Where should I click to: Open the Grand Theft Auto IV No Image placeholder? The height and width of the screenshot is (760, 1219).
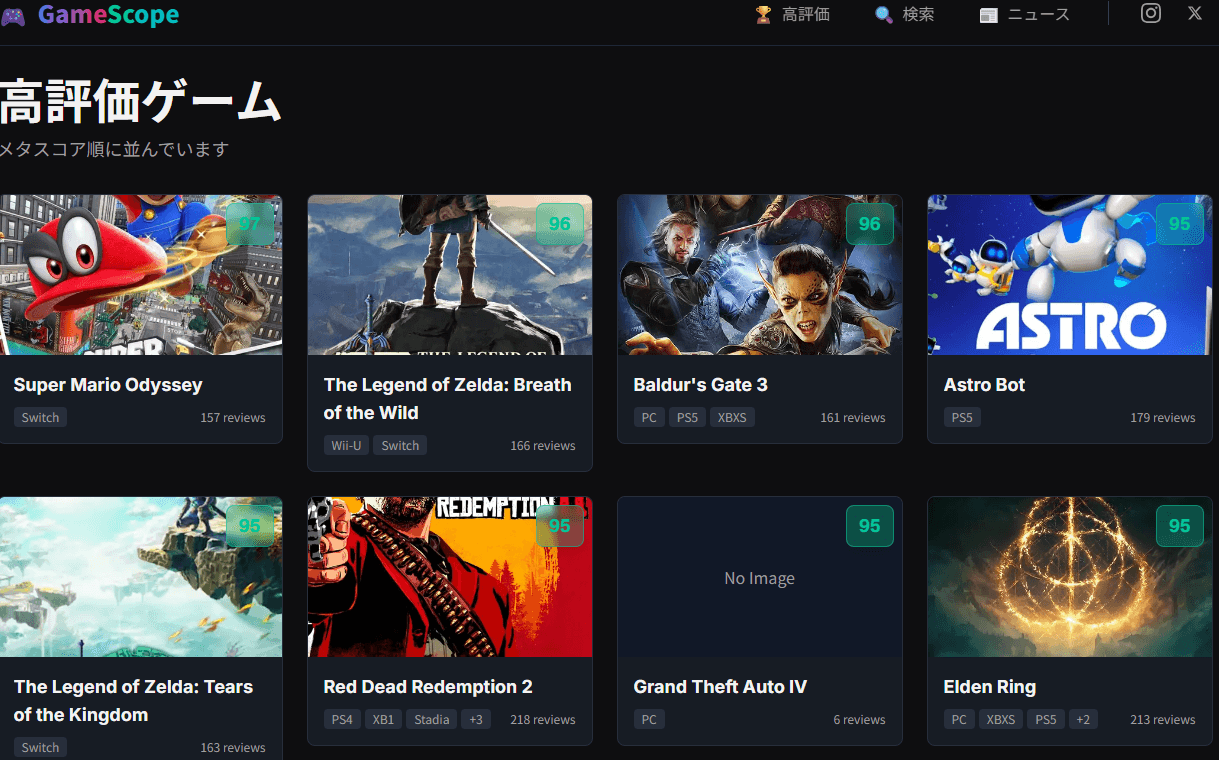[x=759, y=578]
